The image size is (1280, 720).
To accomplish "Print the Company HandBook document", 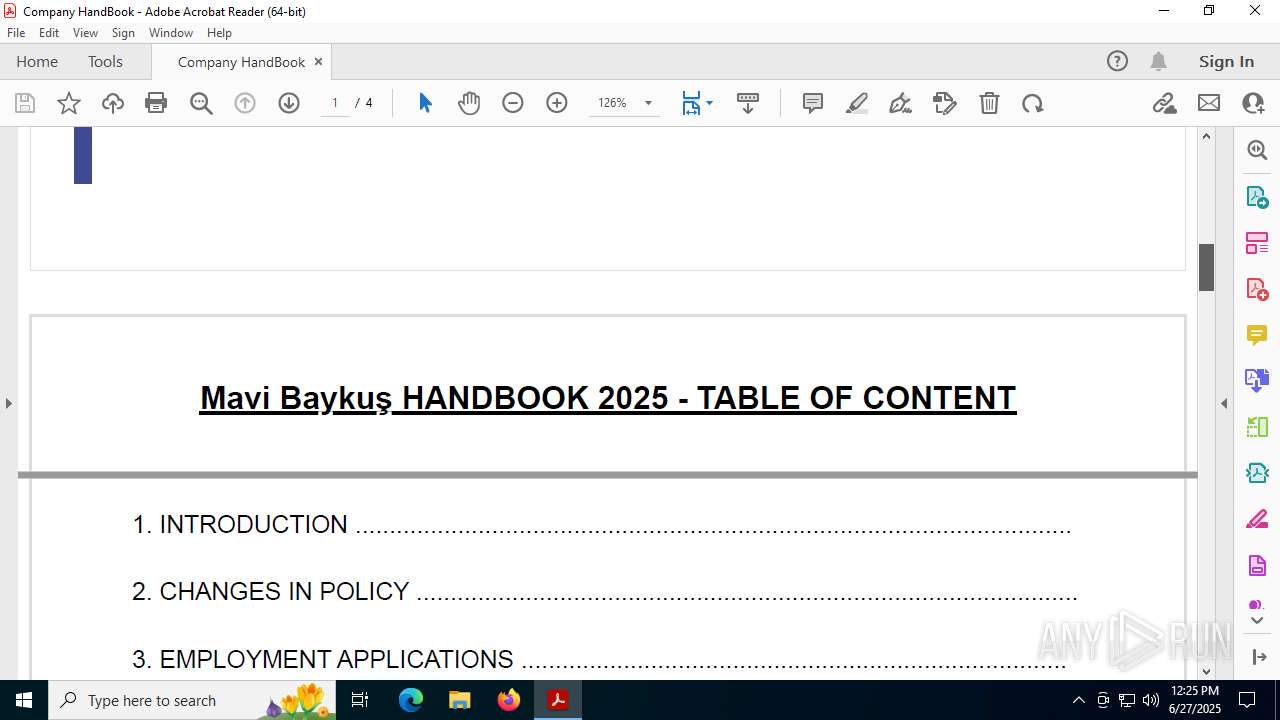I will point(156,103).
